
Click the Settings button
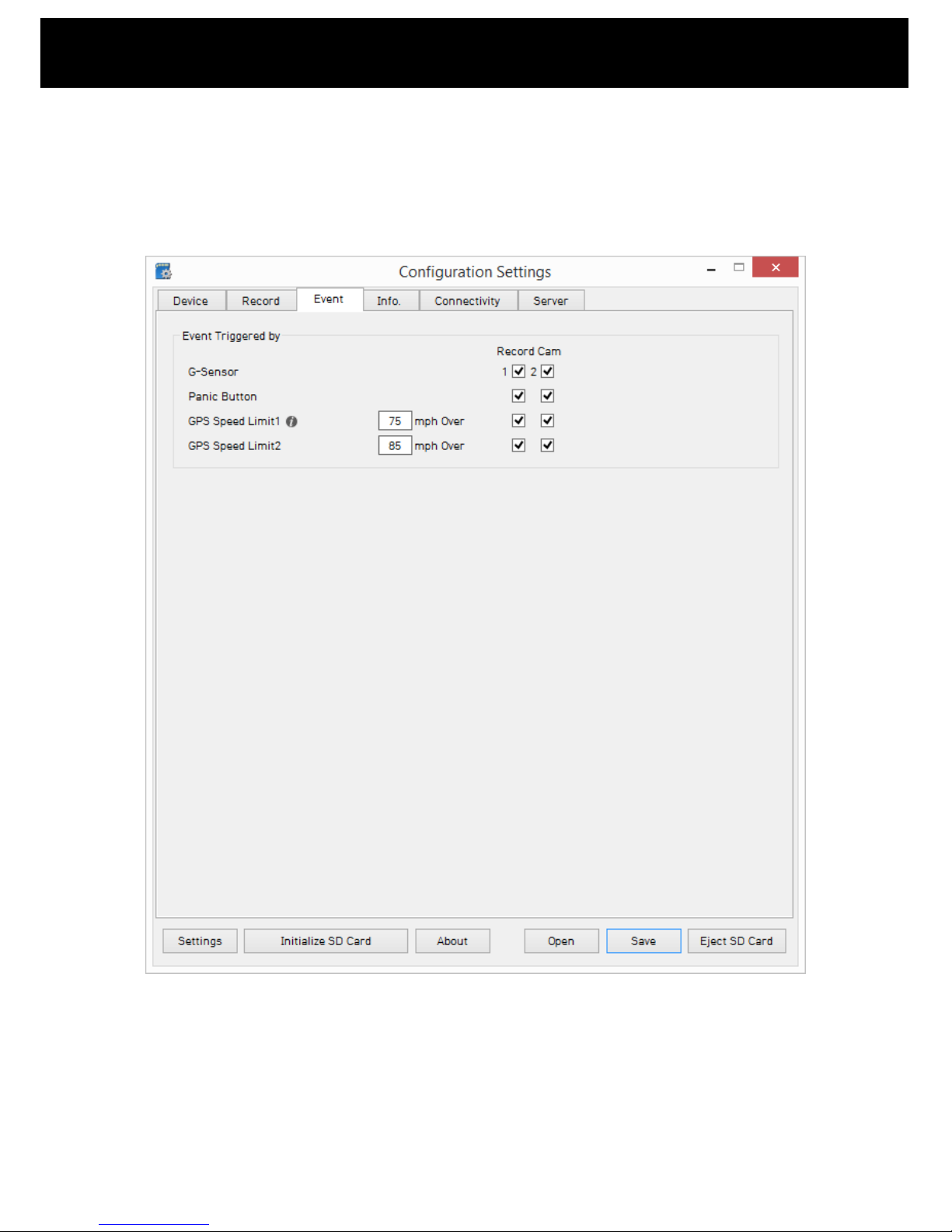(x=200, y=941)
